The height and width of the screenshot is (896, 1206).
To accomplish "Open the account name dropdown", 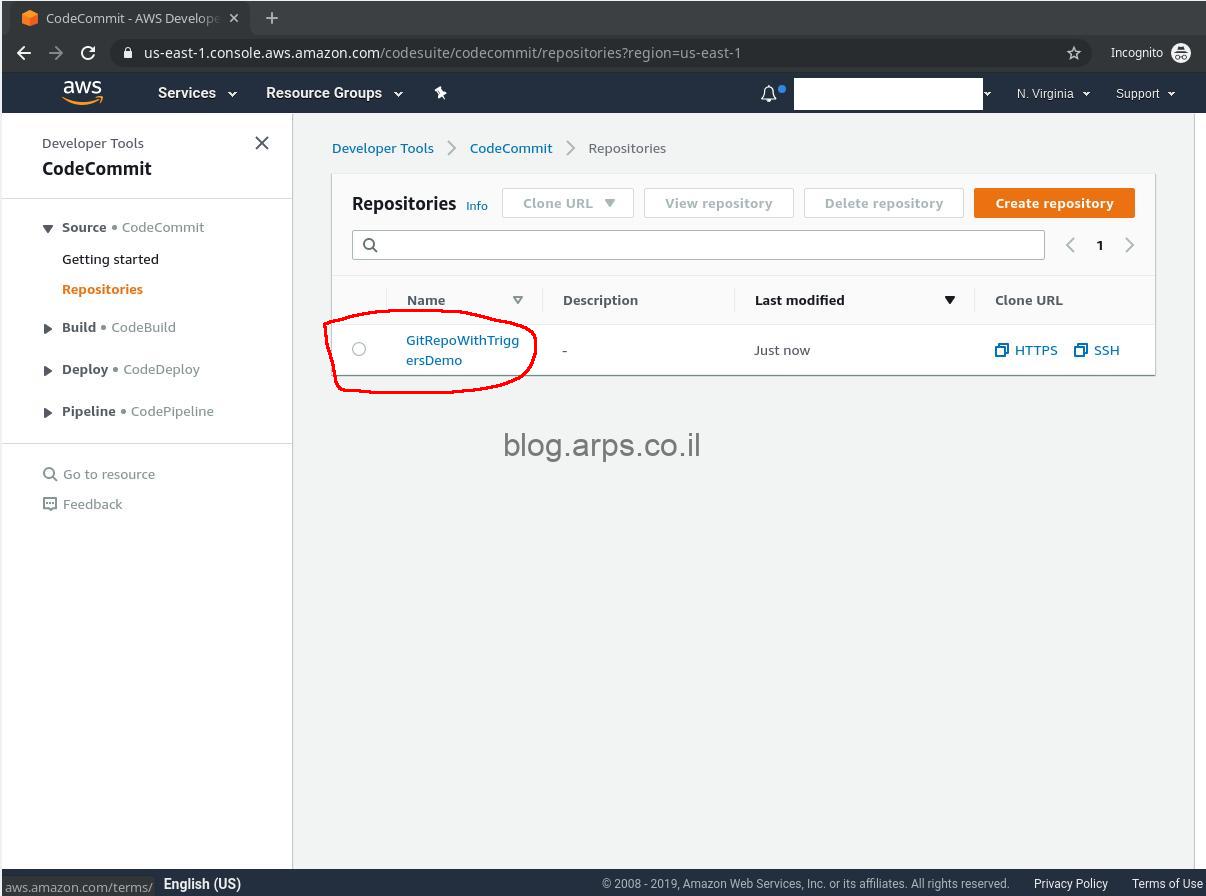I will point(892,93).
